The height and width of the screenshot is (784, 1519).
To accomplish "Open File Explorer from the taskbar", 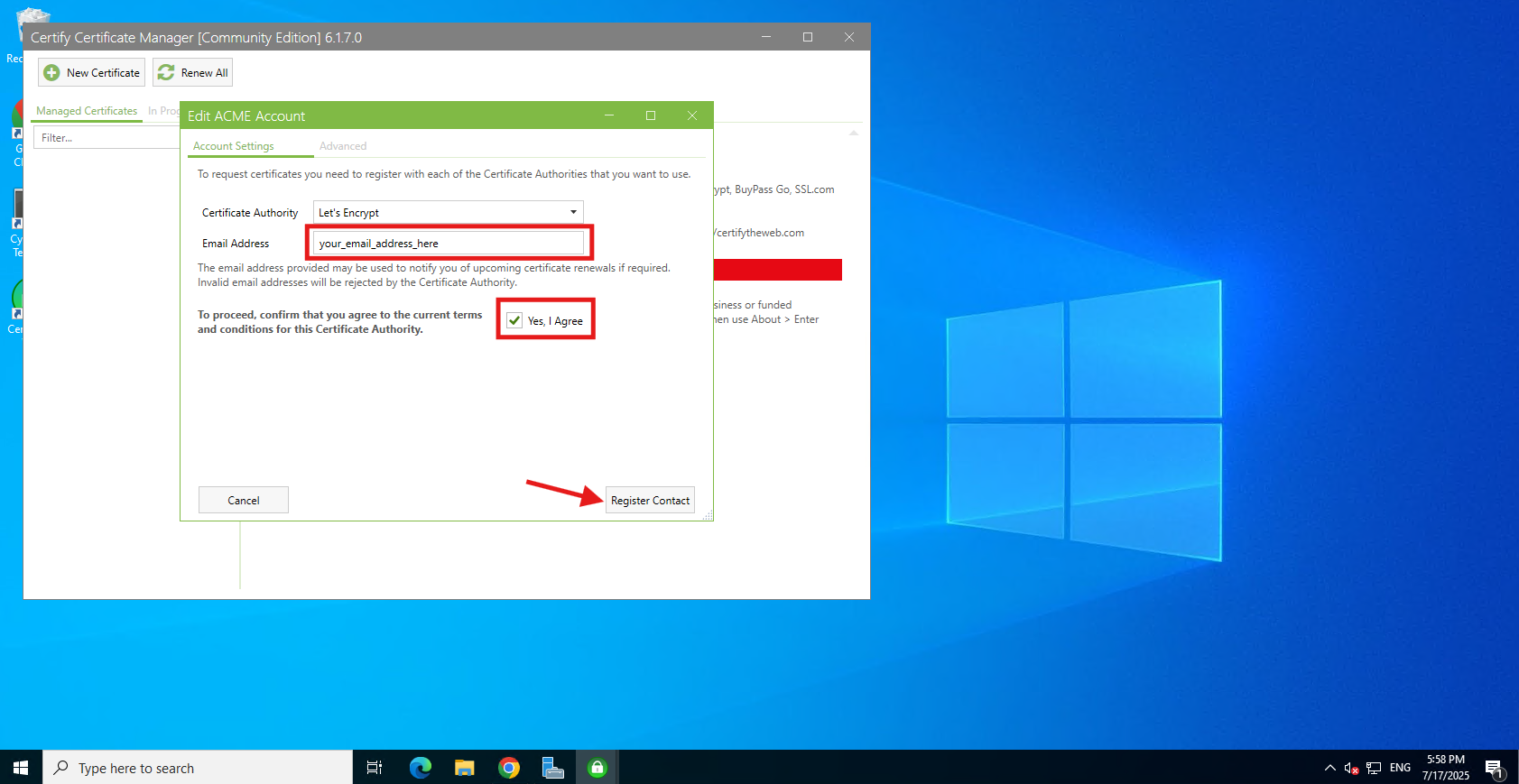I will click(464, 768).
